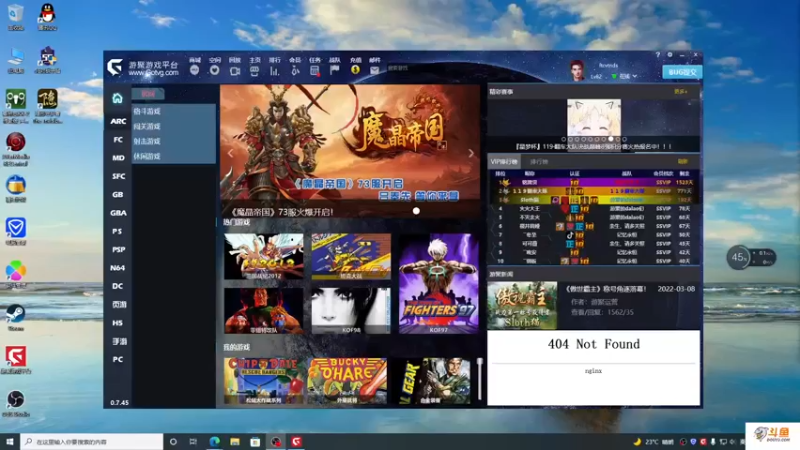Select the highlighted 精彩赛事 carousel dot
The height and width of the screenshot is (450, 800).
(611, 139)
